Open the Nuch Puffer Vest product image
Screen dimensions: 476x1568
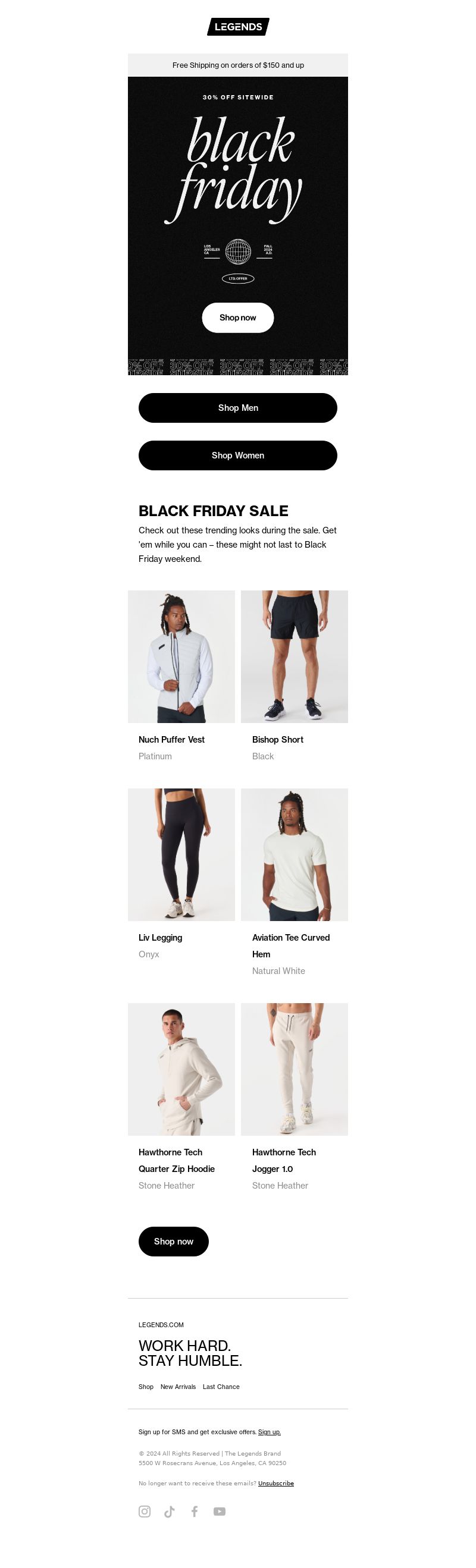point(181,657)
